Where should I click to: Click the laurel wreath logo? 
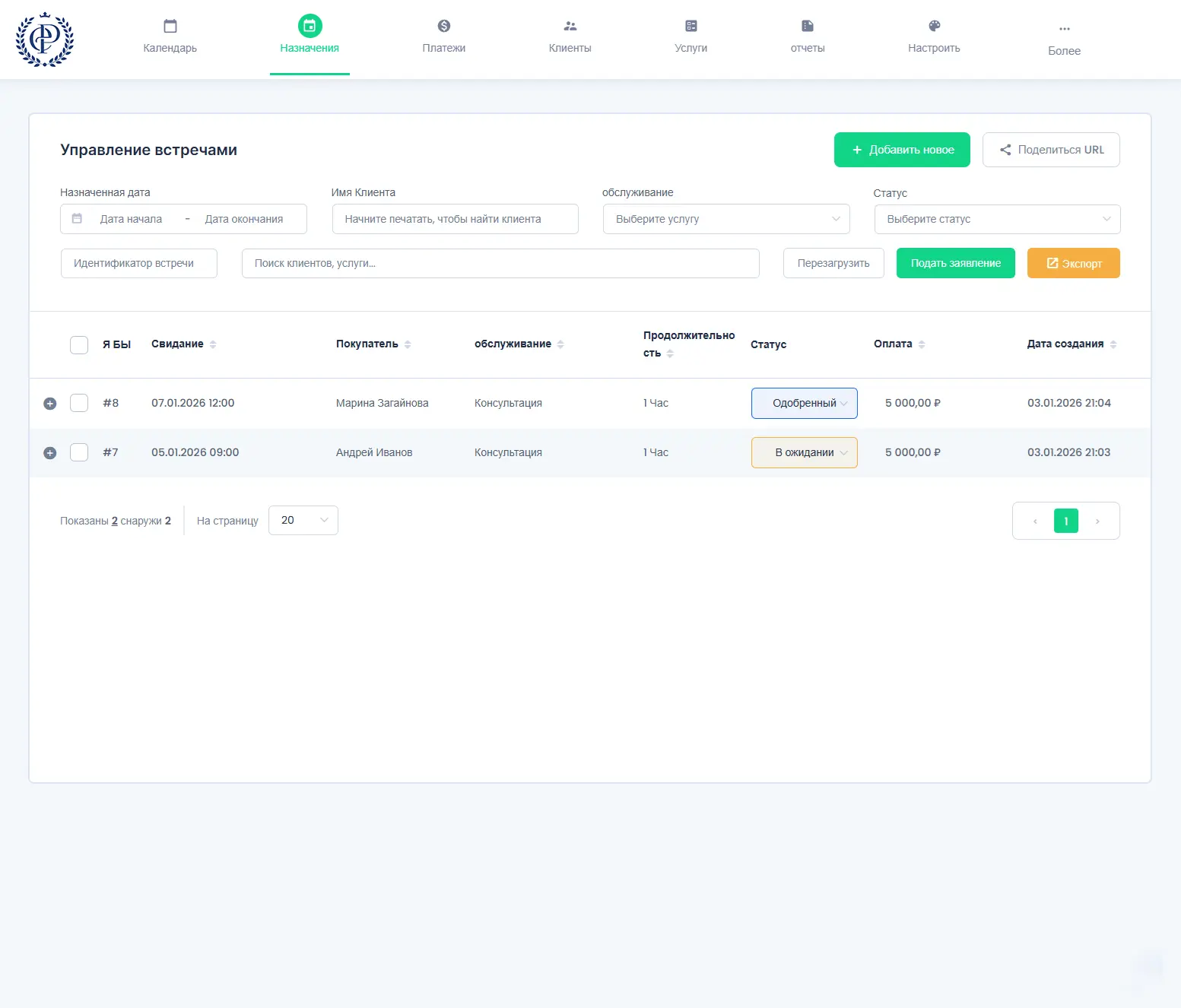point(45,40)
